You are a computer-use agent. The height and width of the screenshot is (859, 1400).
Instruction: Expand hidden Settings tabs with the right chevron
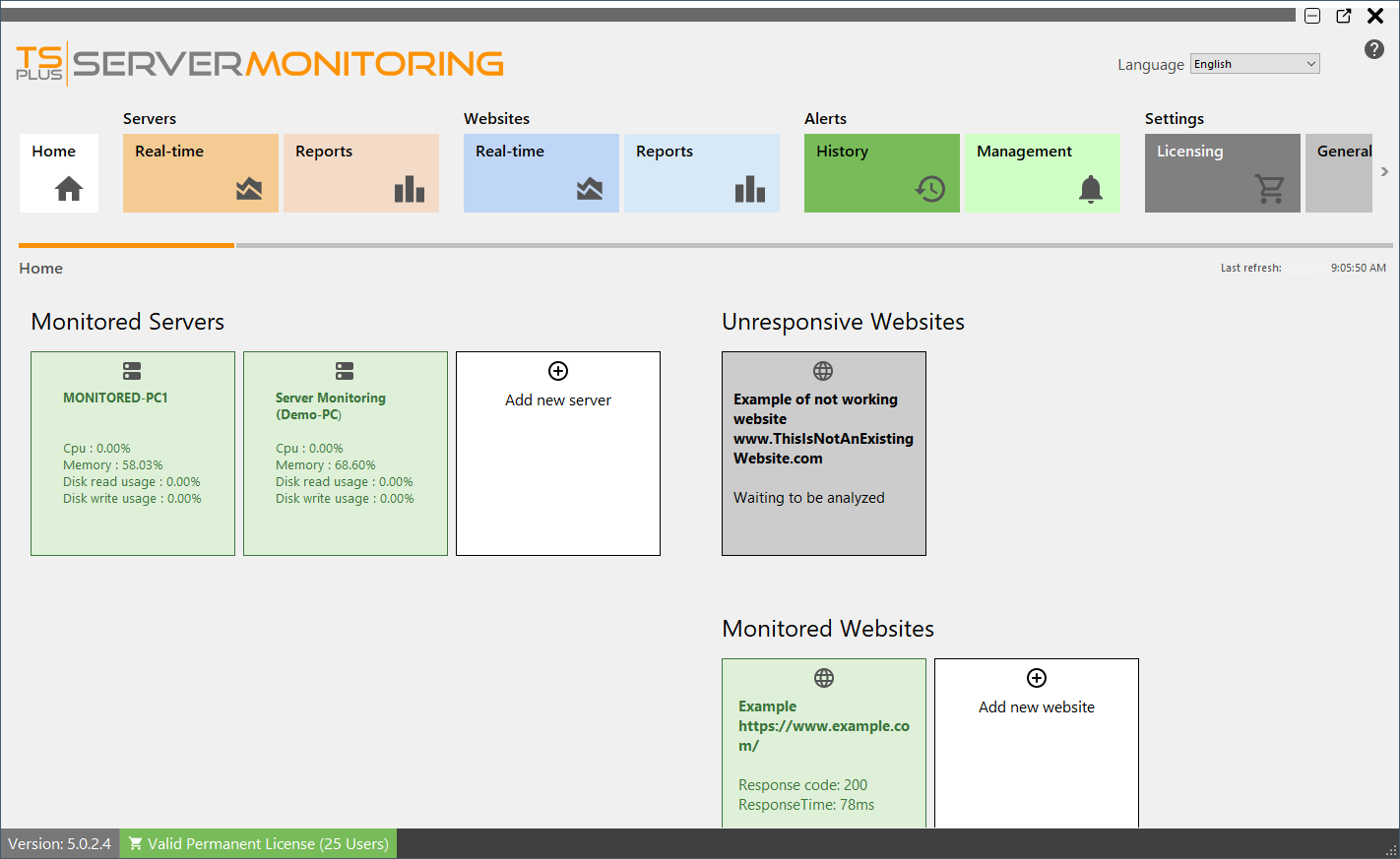[1384, 170]
